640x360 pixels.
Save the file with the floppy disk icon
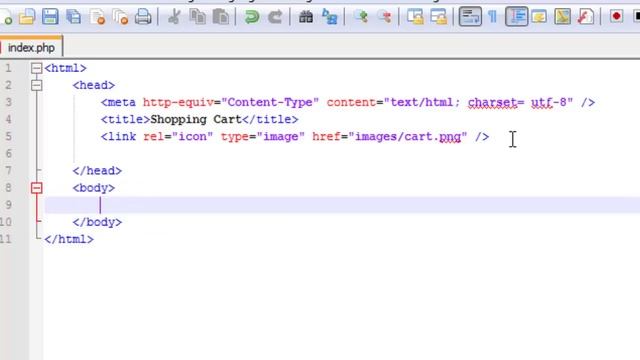click(x=50, y=17)
